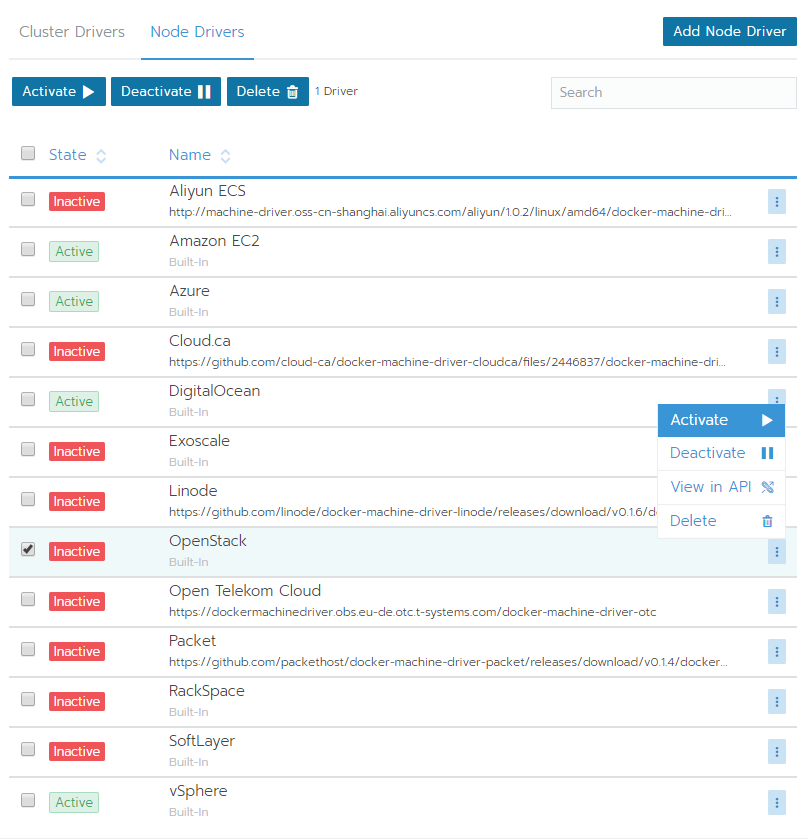
Task: Select the DigitalOcean driver checkbox
Action: (28, 399)
